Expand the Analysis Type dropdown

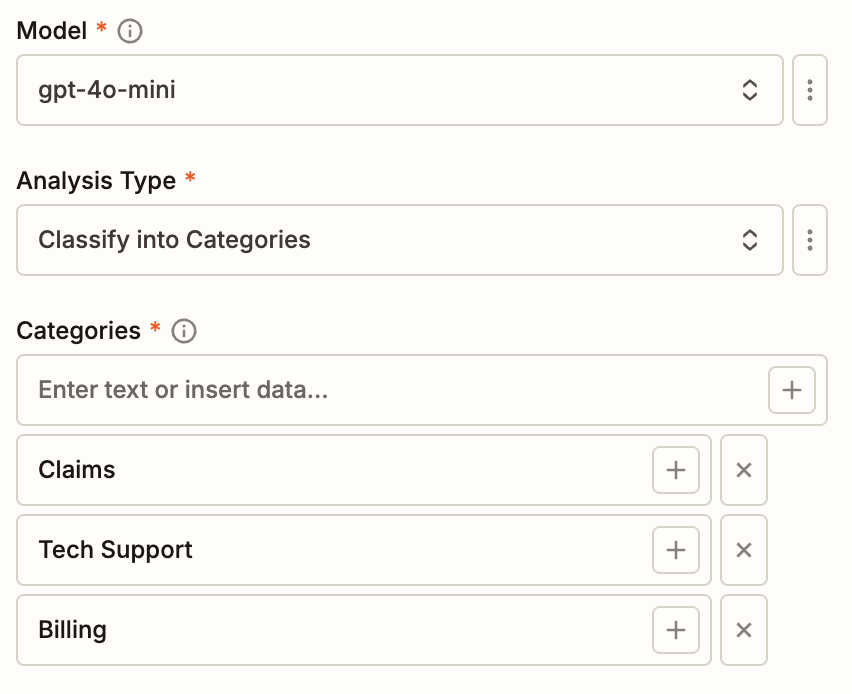380,240
